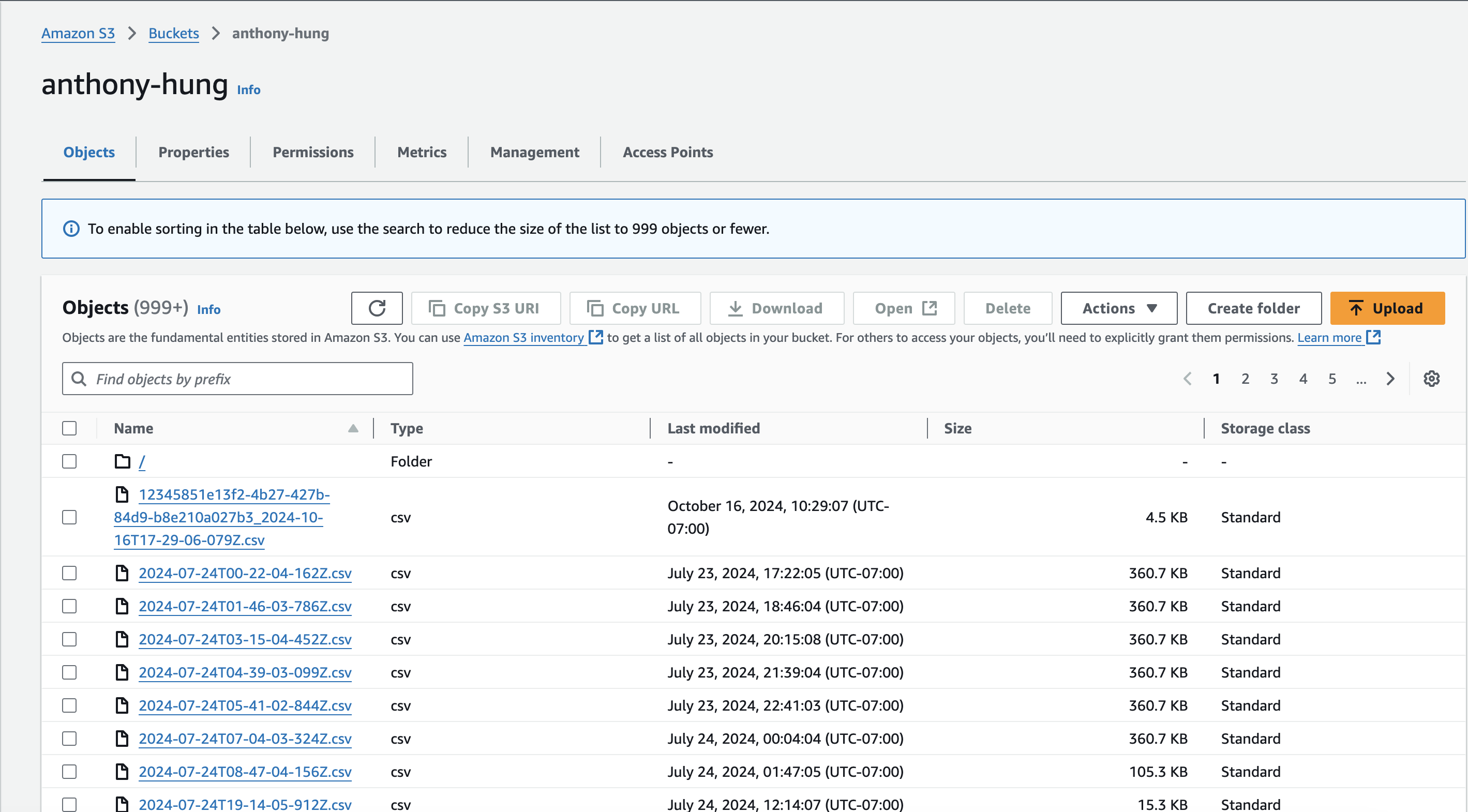Click the Open button

(904, 308)
